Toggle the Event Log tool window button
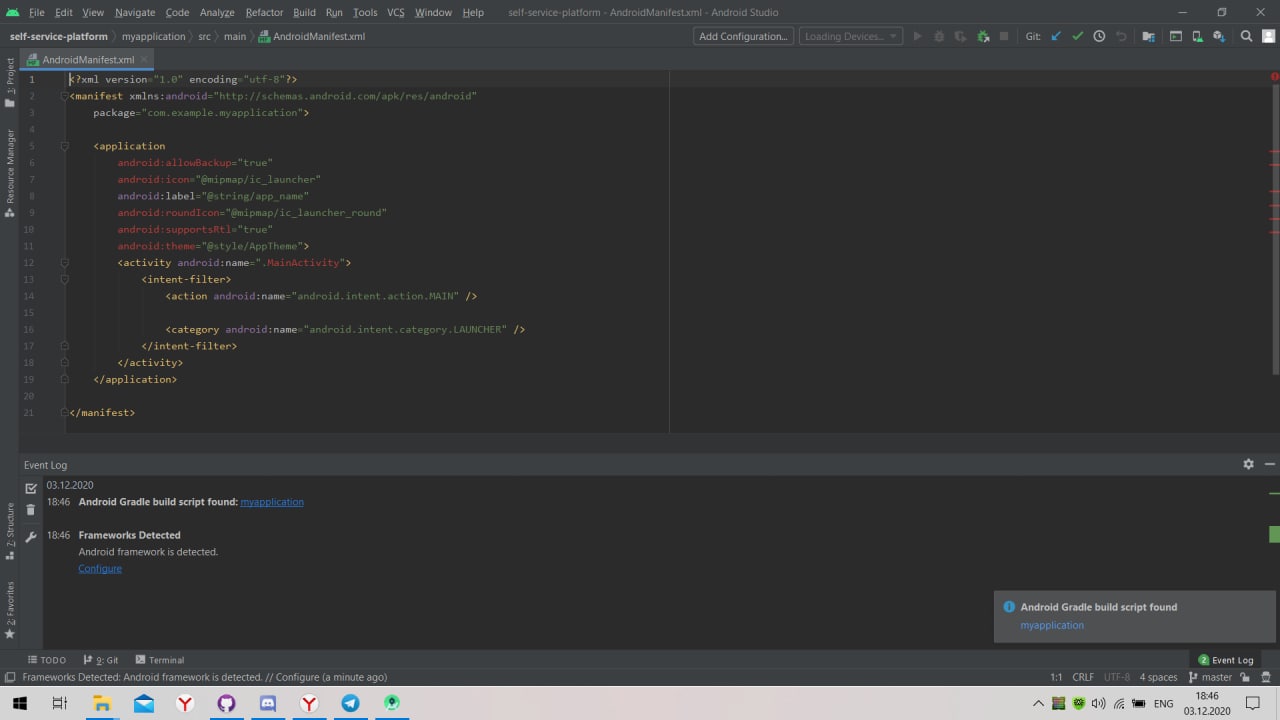The image size is (1280, 720). pos(1226,660)
